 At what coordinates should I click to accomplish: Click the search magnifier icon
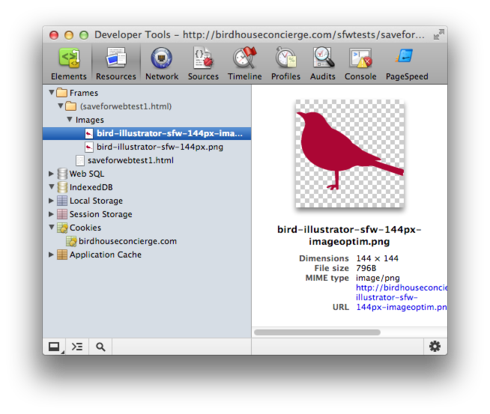100,347
